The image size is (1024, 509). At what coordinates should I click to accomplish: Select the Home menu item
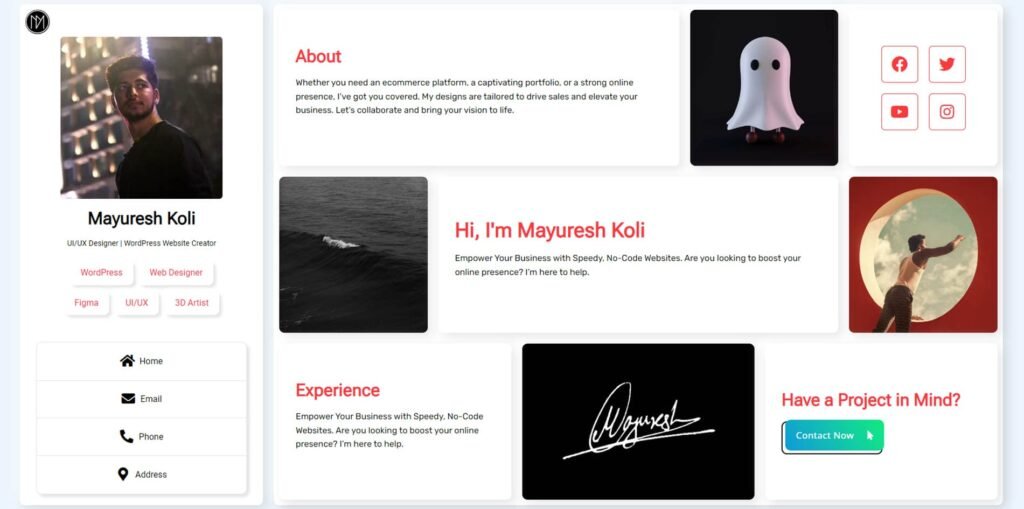coord(142,361)
